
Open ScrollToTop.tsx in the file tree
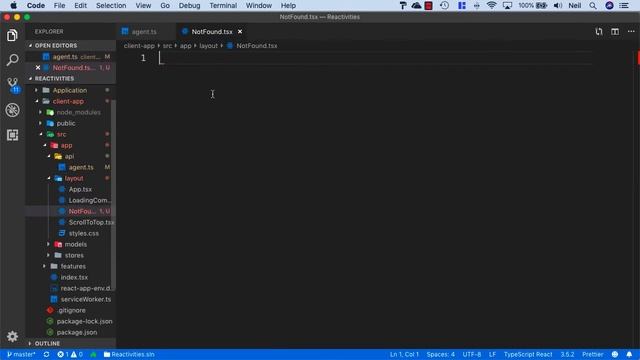click(x=91, y=222)
